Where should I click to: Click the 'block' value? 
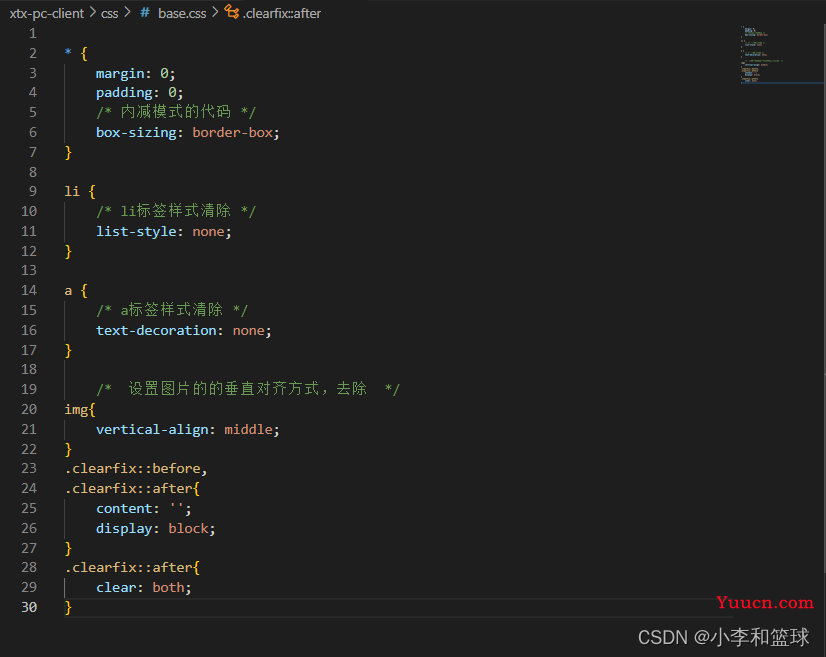tap(188, 528)
